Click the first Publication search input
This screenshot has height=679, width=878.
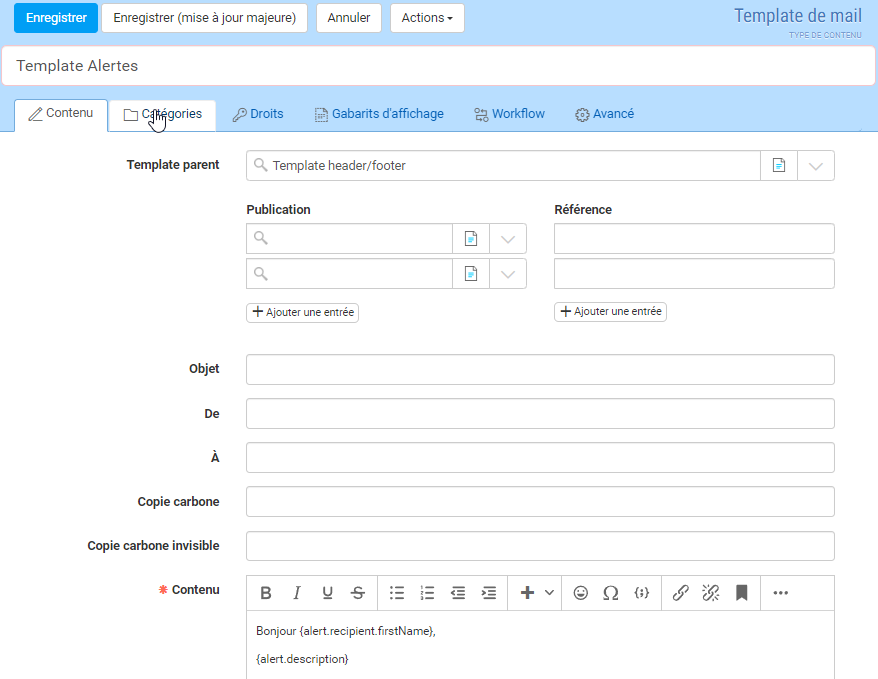[x=349, y=239]
